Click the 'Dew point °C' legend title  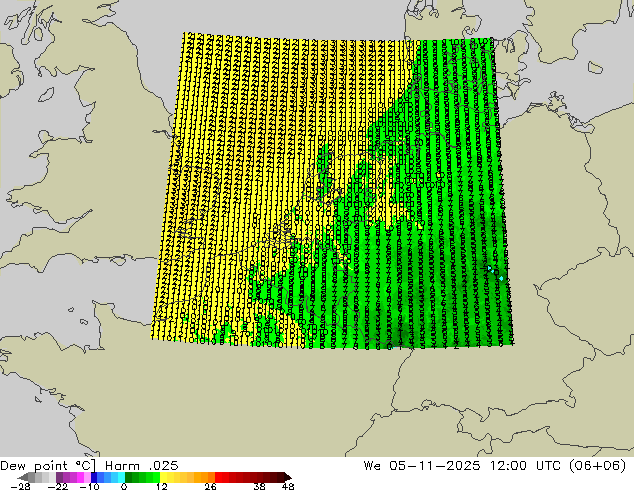coord(48,466)
